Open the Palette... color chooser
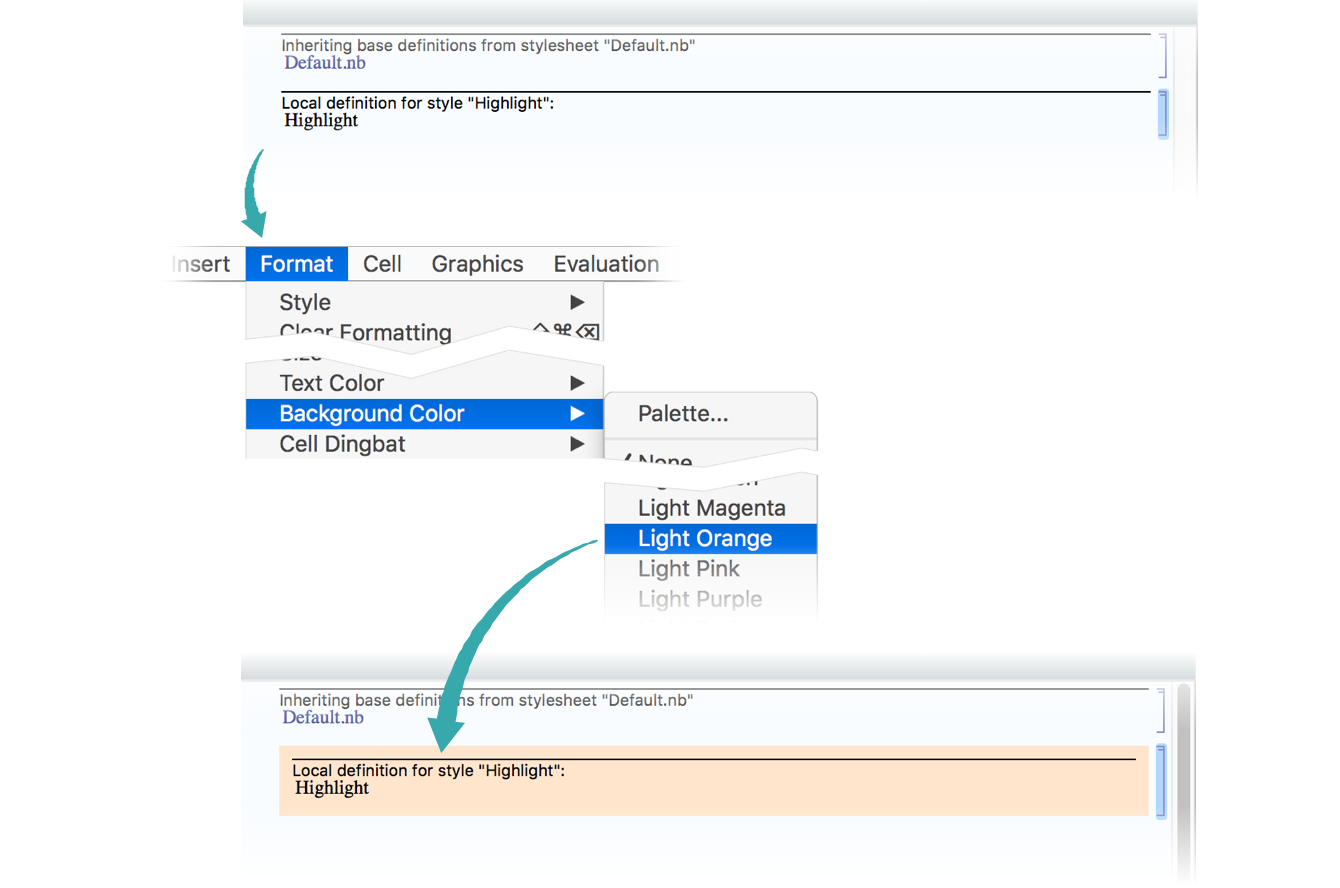1340x888 pixels. (683, 413)
